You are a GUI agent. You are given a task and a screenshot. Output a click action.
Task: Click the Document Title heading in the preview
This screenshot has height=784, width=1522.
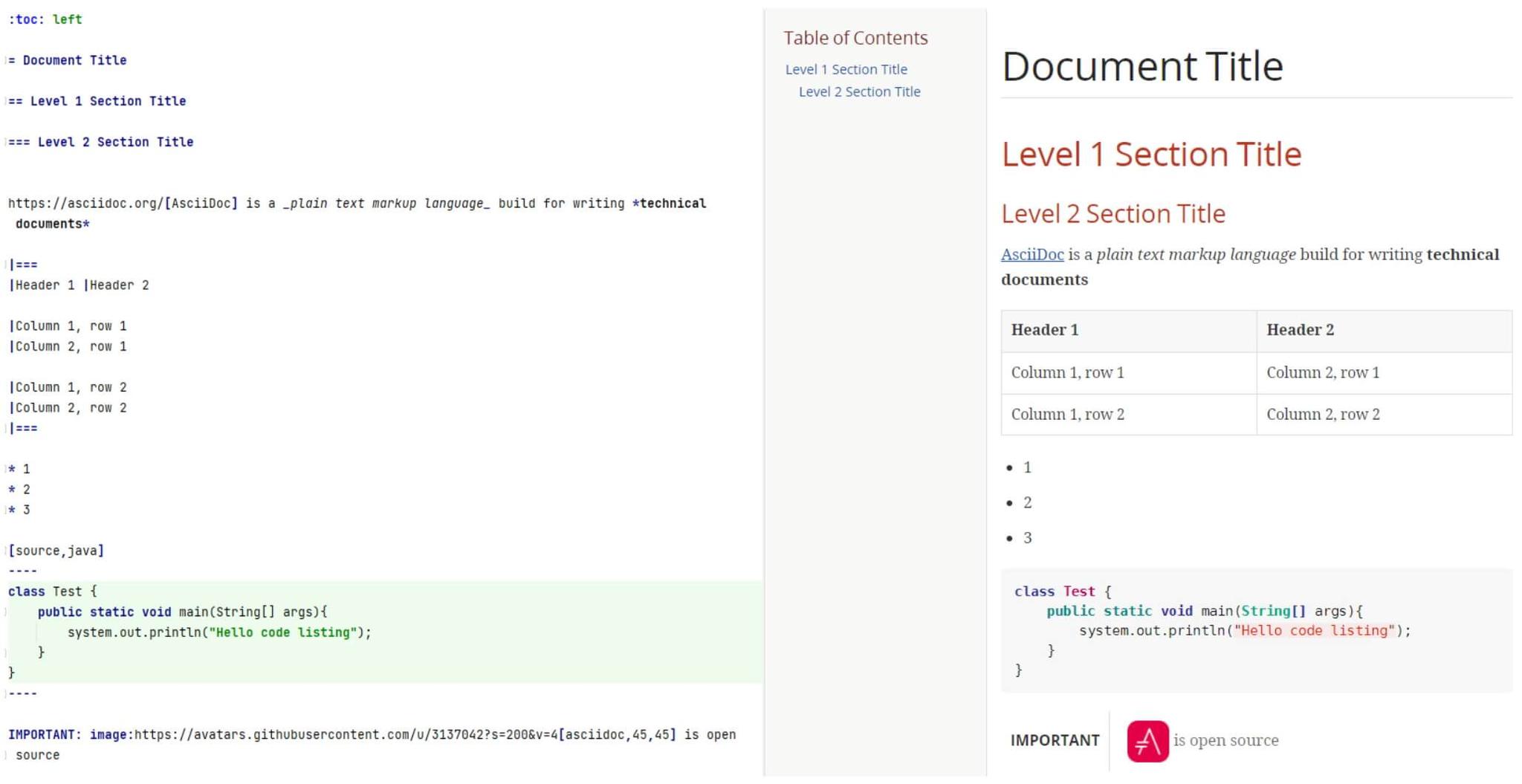(x=1142, y=65)
